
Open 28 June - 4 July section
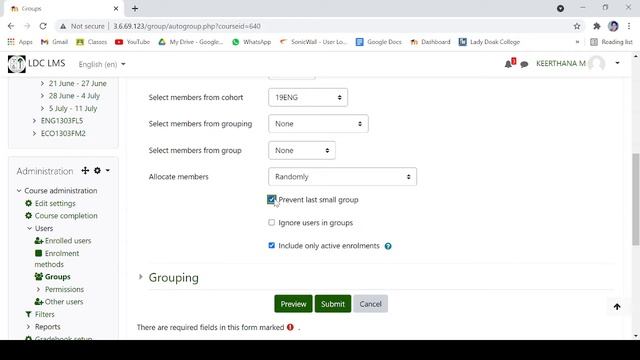[x=74, y=96]
